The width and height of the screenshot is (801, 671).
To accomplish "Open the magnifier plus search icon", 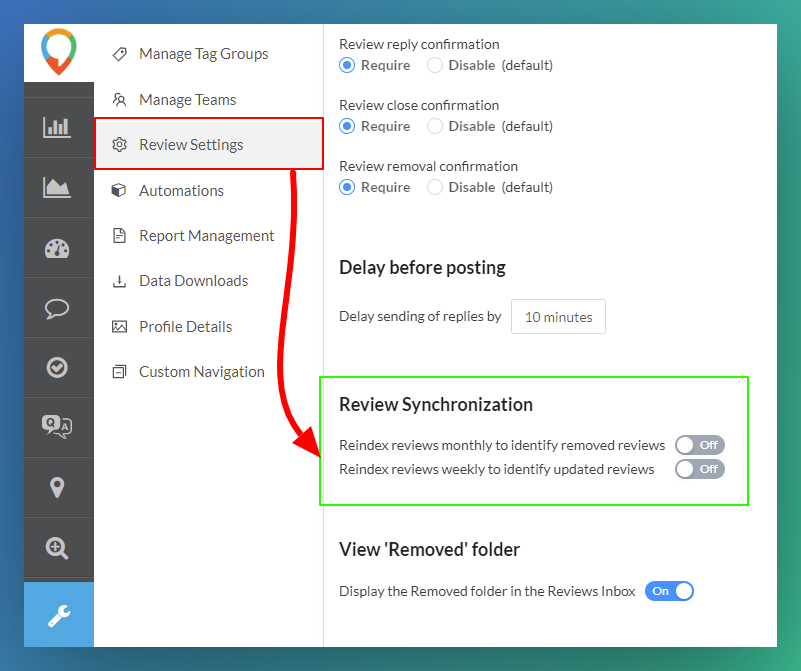I will click(57, 548).
